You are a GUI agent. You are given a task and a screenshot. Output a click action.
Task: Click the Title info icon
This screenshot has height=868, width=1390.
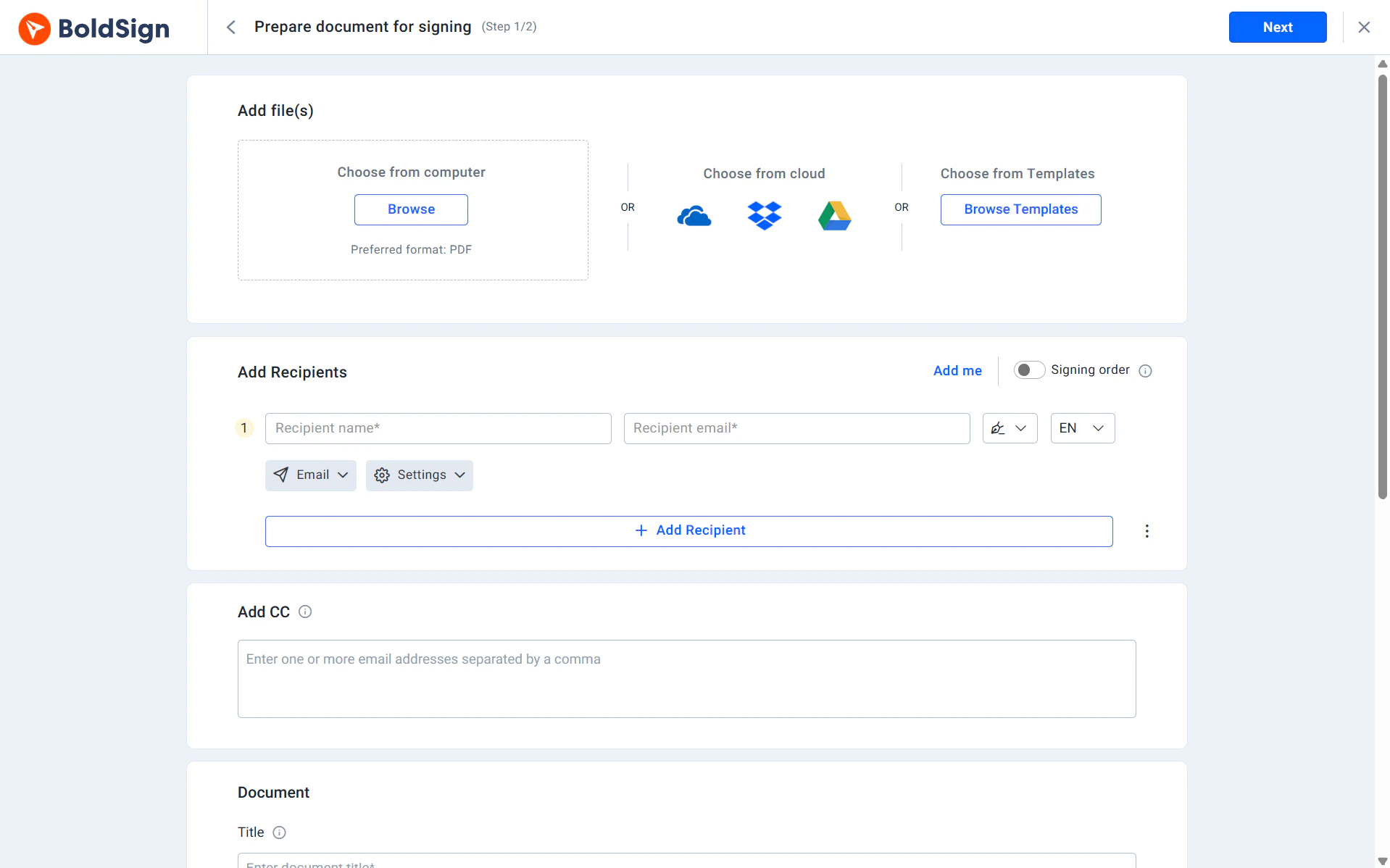(x=279, y=832)
